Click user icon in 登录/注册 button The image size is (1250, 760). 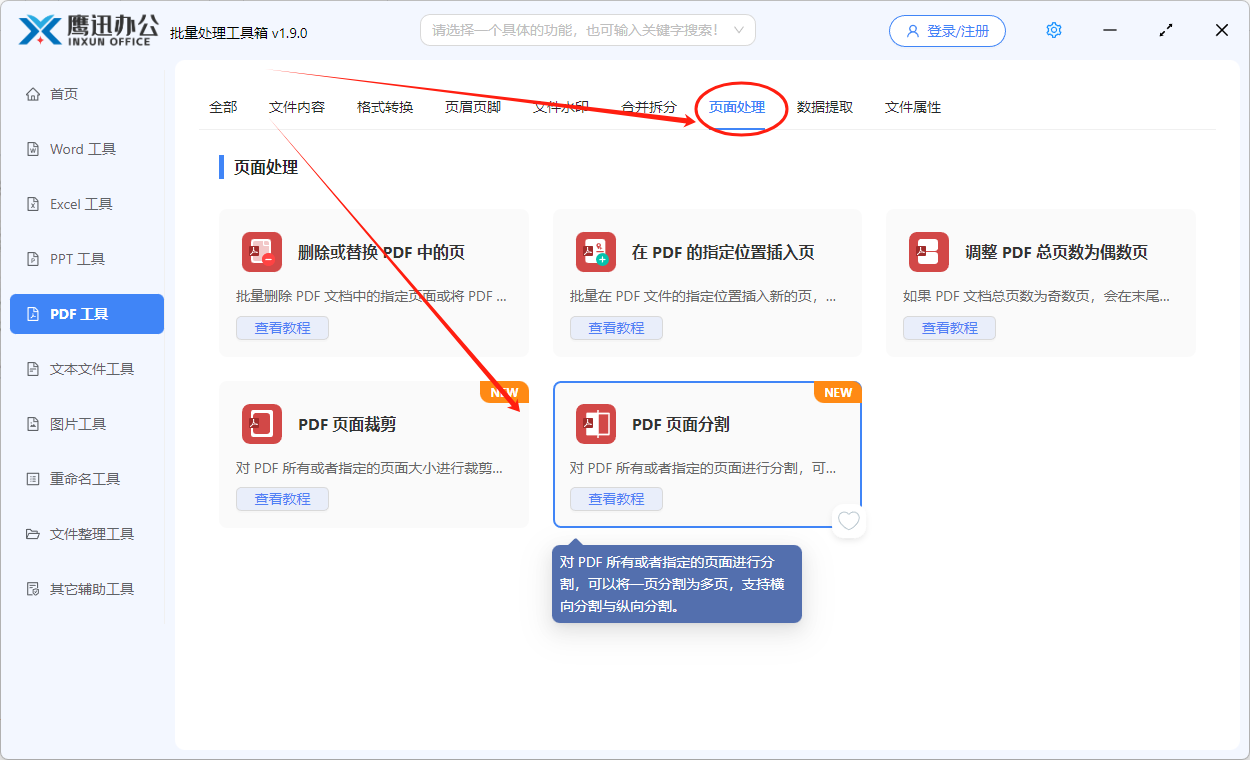[x=912, y=31]
